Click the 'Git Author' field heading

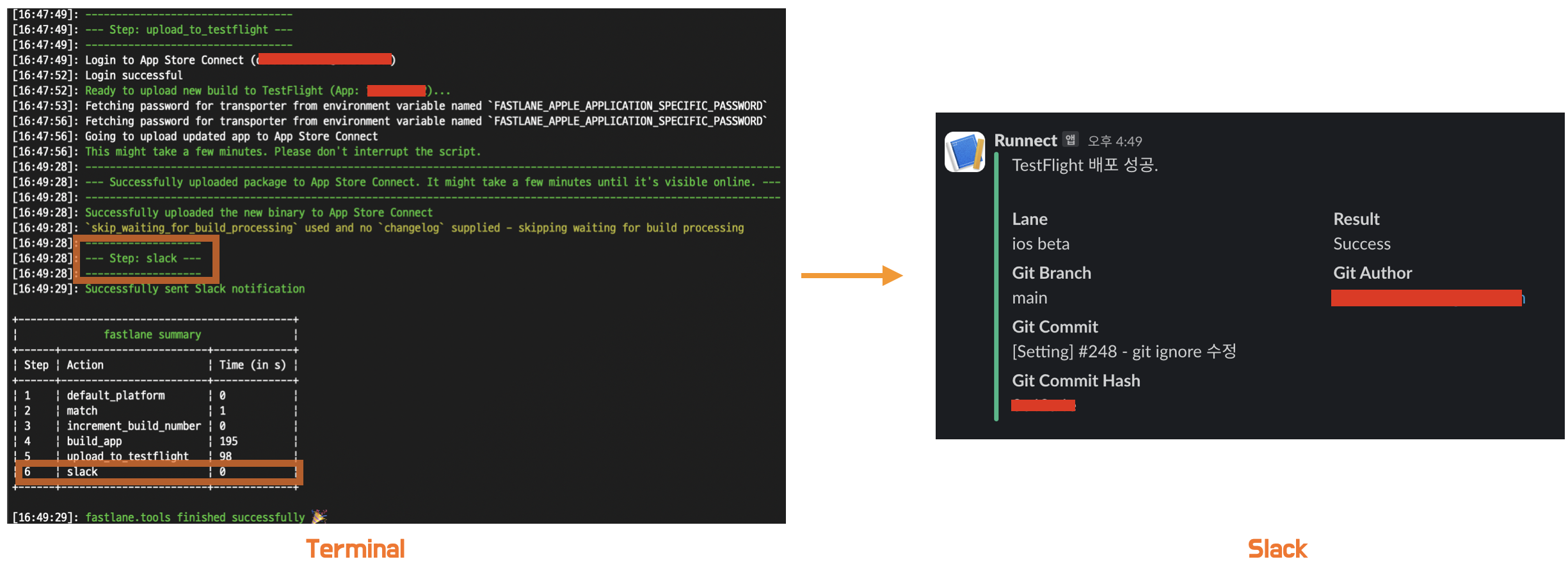click(1372, 273)
